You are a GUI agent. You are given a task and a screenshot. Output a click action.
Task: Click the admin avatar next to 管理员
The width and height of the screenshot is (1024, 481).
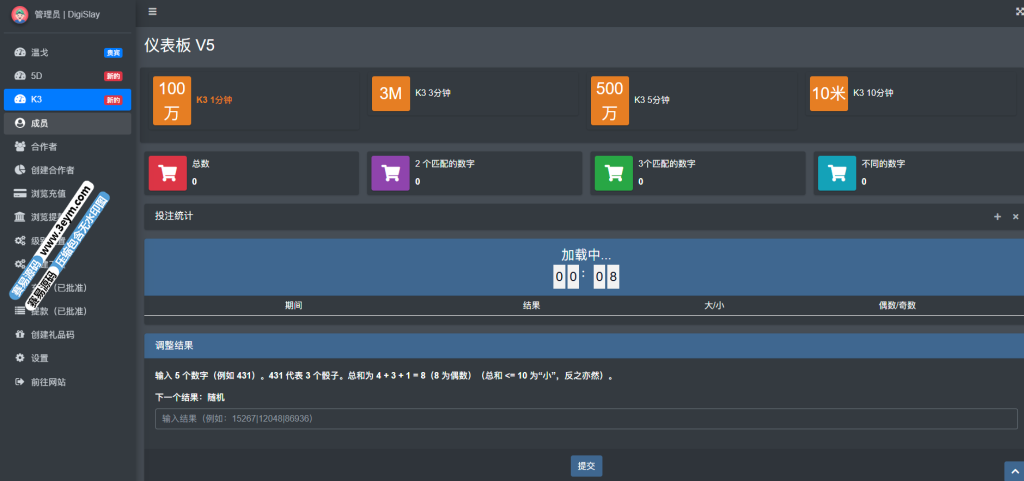[x=19, y=14]
